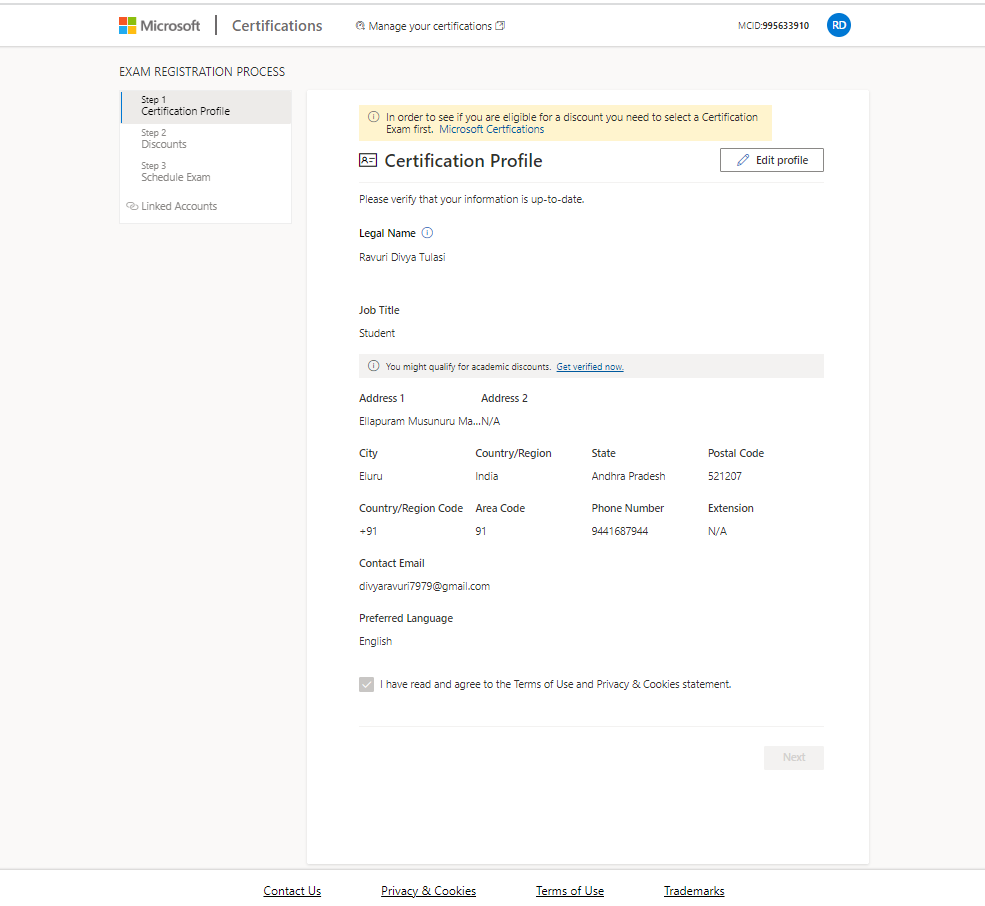Open the Contact Us footer link
This screenshot has height=906, width=985.
pos(292,891)
